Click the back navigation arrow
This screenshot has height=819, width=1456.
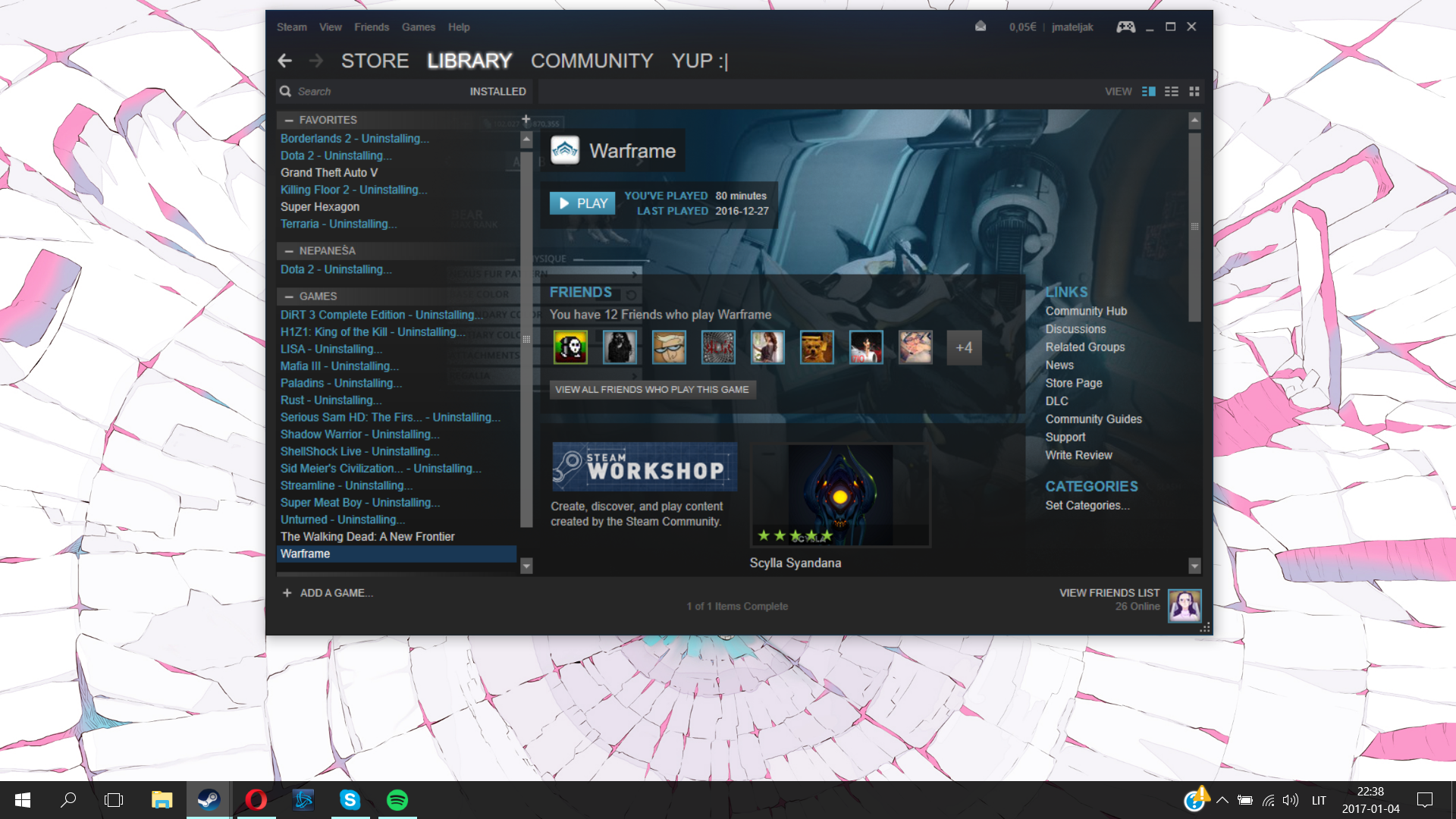285,61
